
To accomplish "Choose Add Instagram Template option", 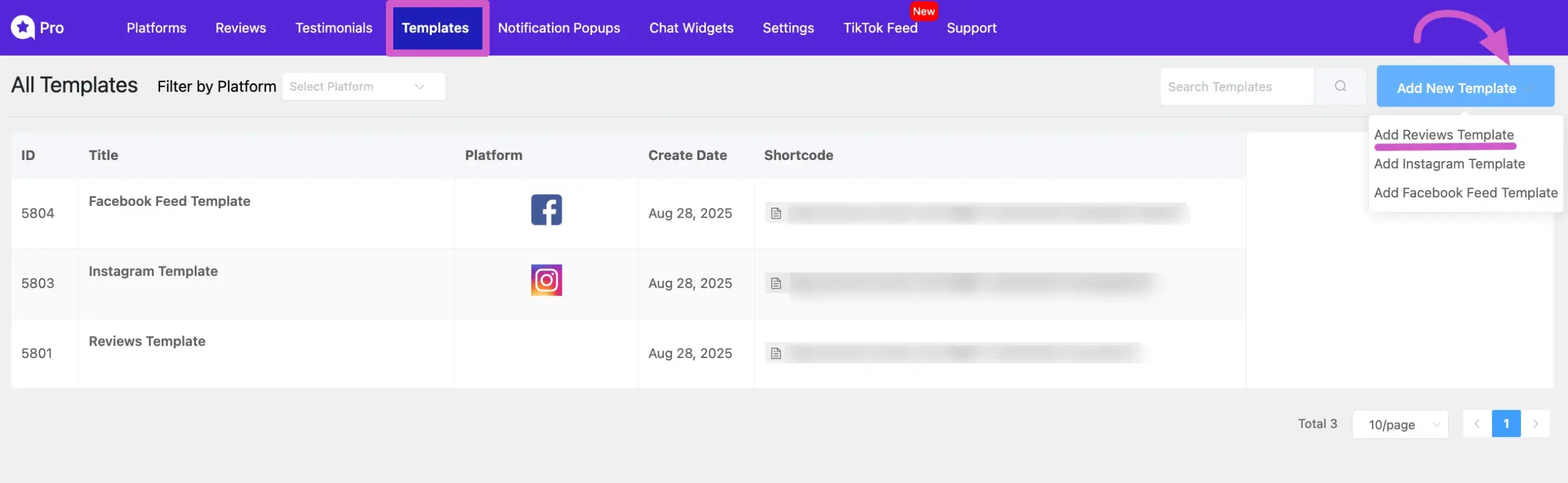I will (1449, 164).
